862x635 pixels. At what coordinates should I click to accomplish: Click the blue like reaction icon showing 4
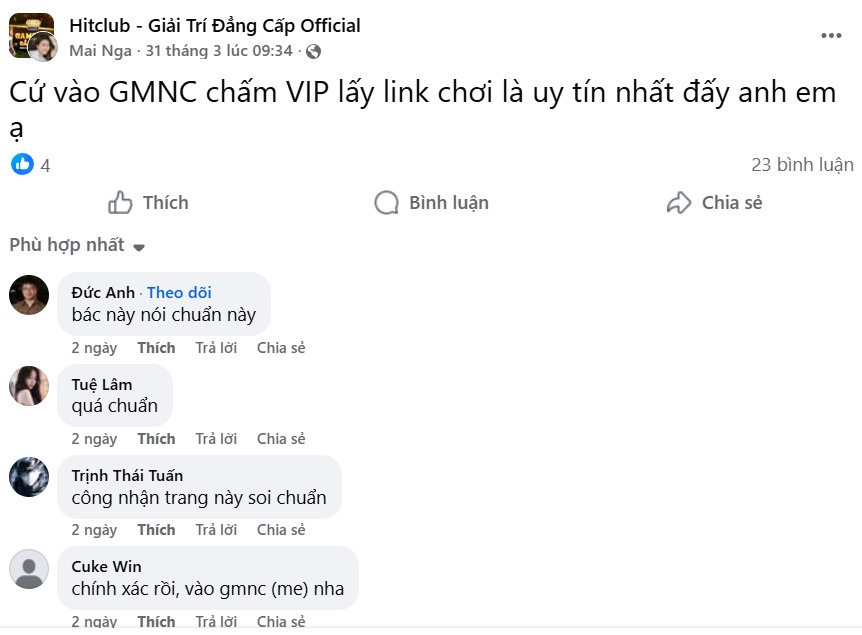(x=22, y=165)
